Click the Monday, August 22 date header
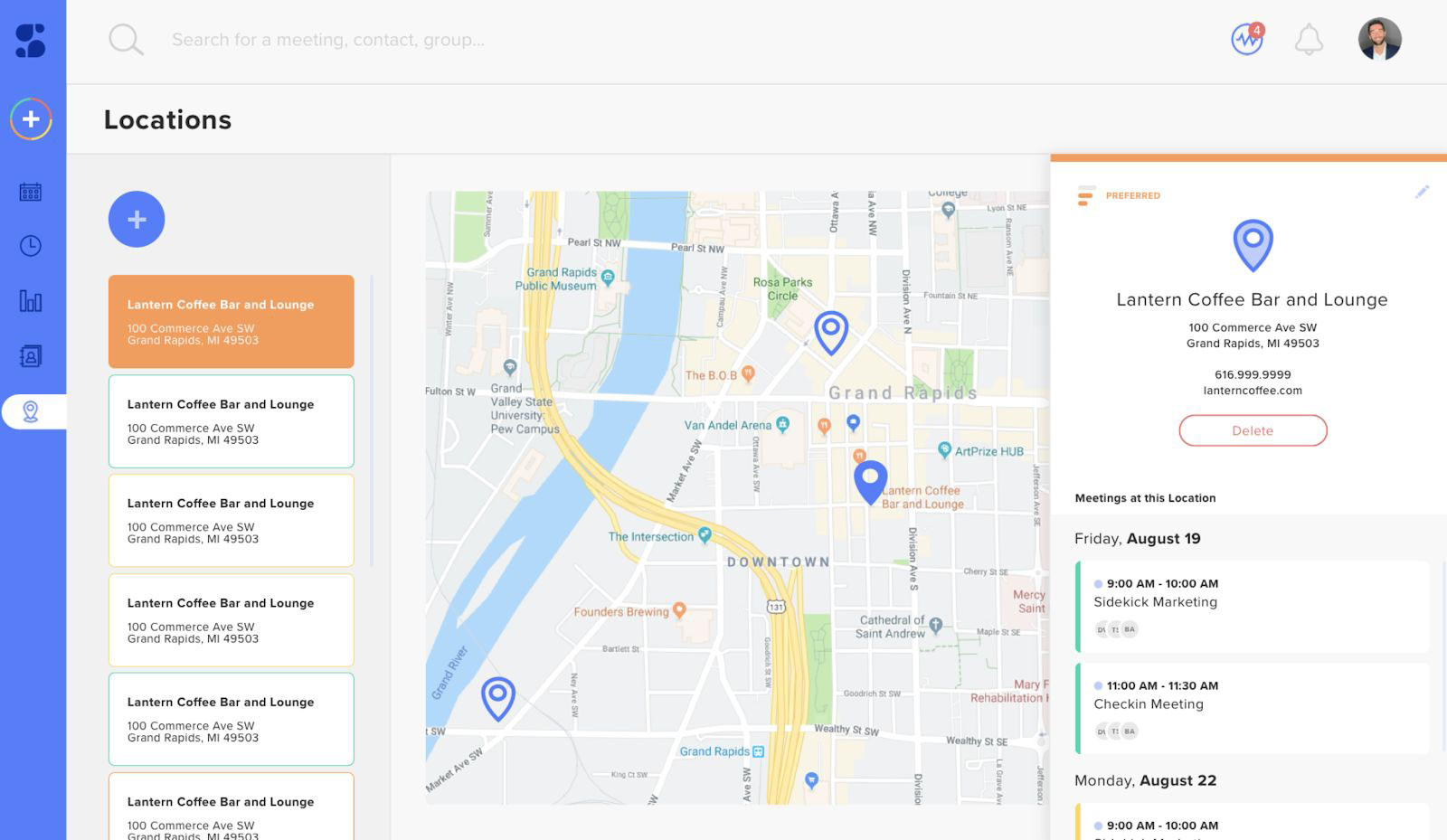Viewport: 1447px width, 840px height. coord(1145,780)
